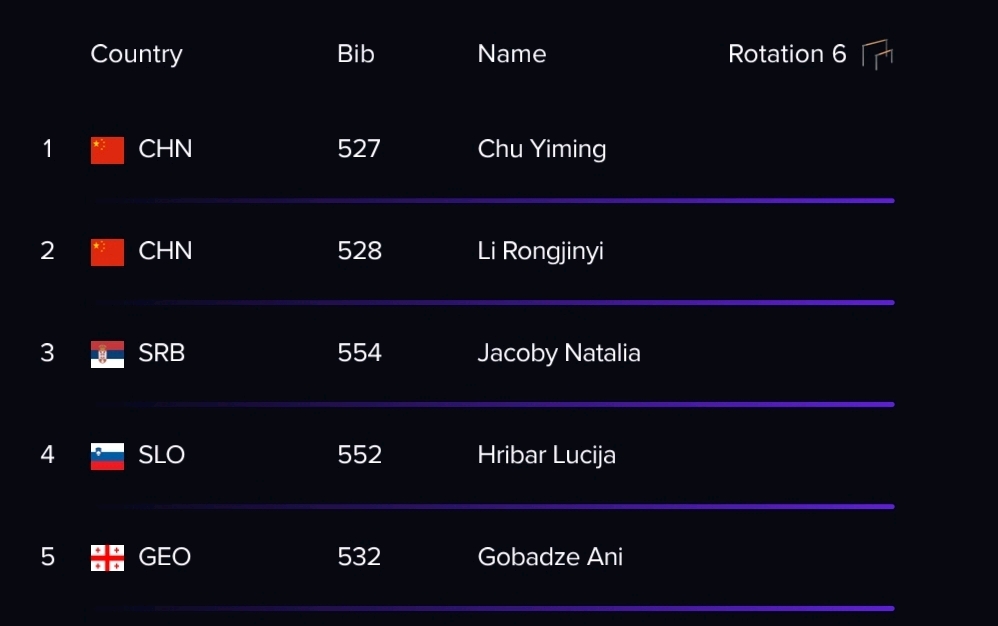Sort by the Bib column header
Image resolution: width=998 pixels, height=626 pixels.
point(356,54)
